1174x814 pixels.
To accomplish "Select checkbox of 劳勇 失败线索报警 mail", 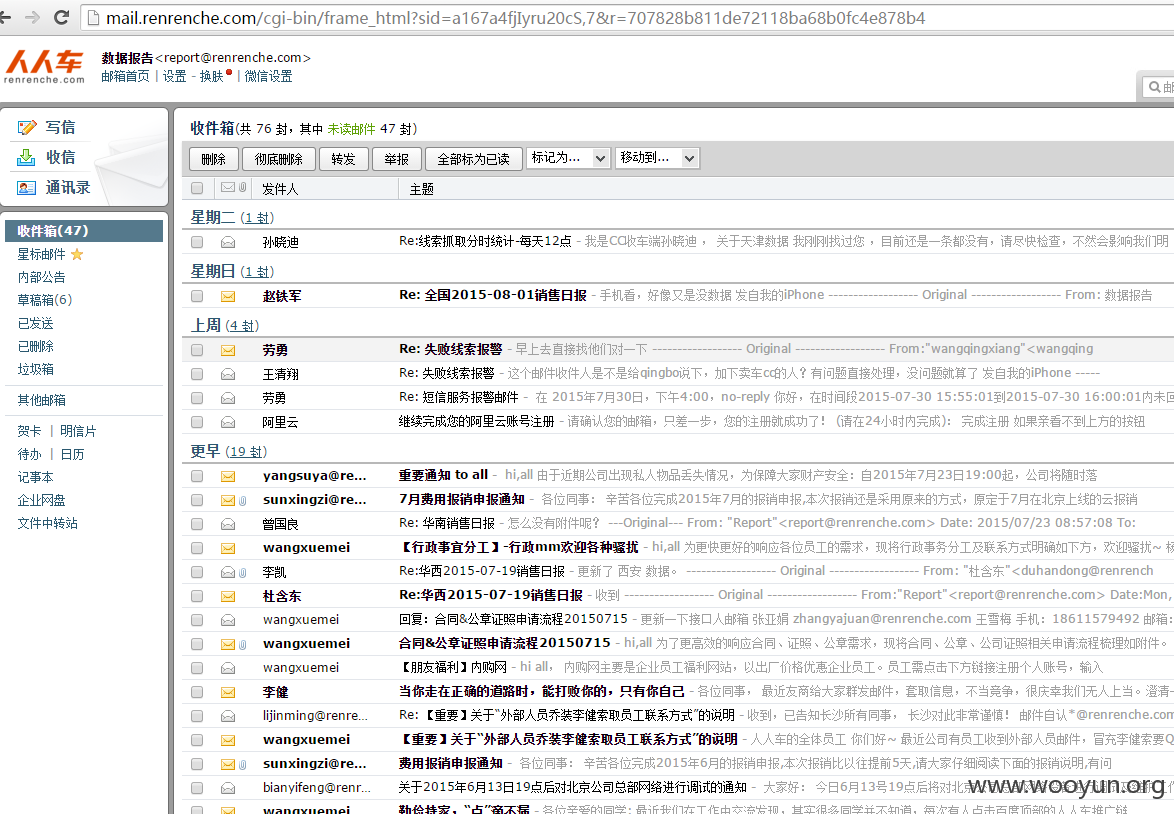I will (197, 350).
